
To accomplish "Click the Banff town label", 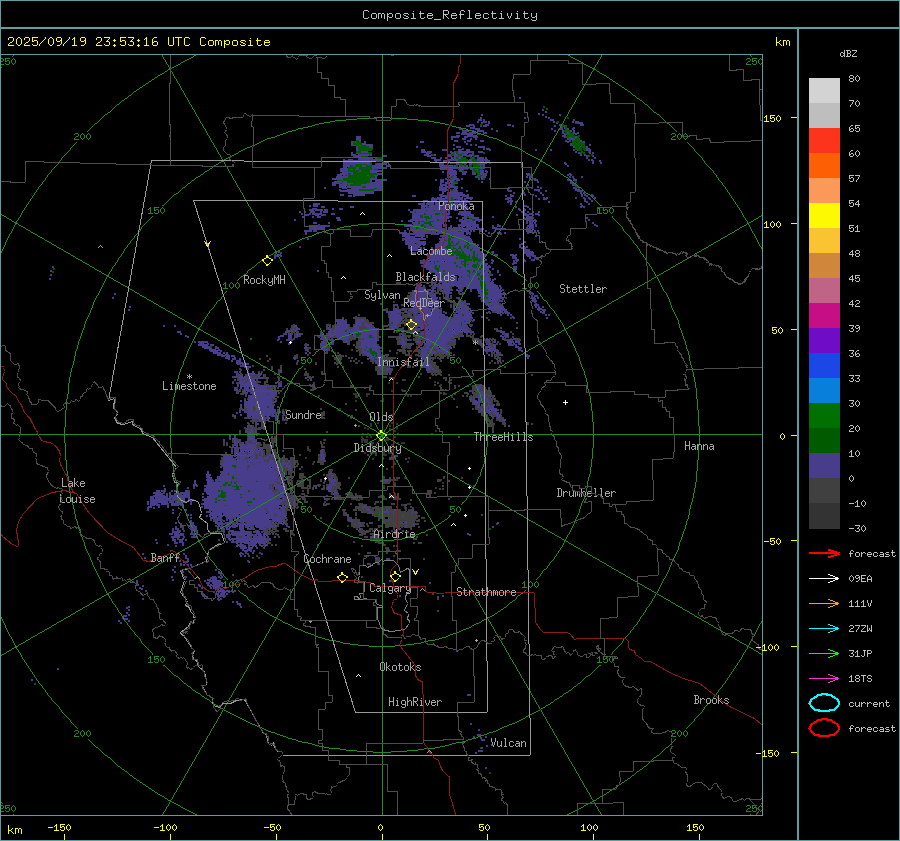I will point(165,558).
